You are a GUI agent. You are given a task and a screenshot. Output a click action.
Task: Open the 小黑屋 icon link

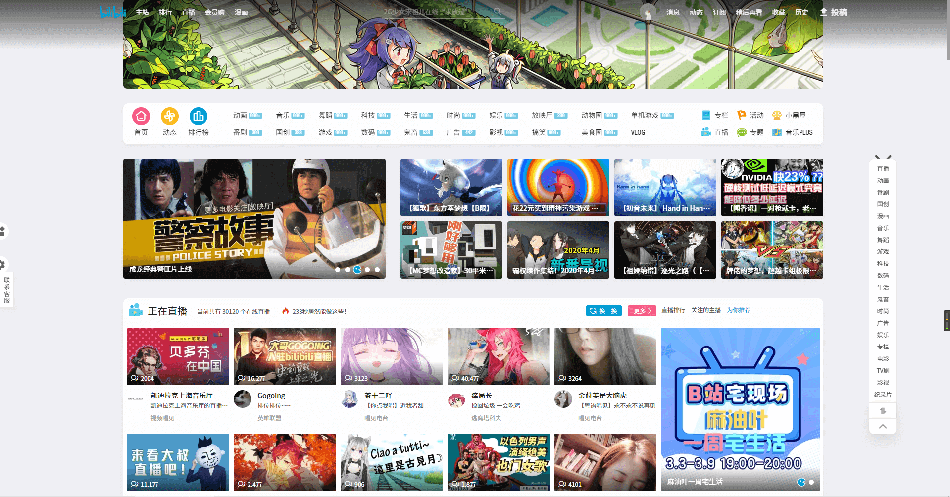tap(777, 115)
